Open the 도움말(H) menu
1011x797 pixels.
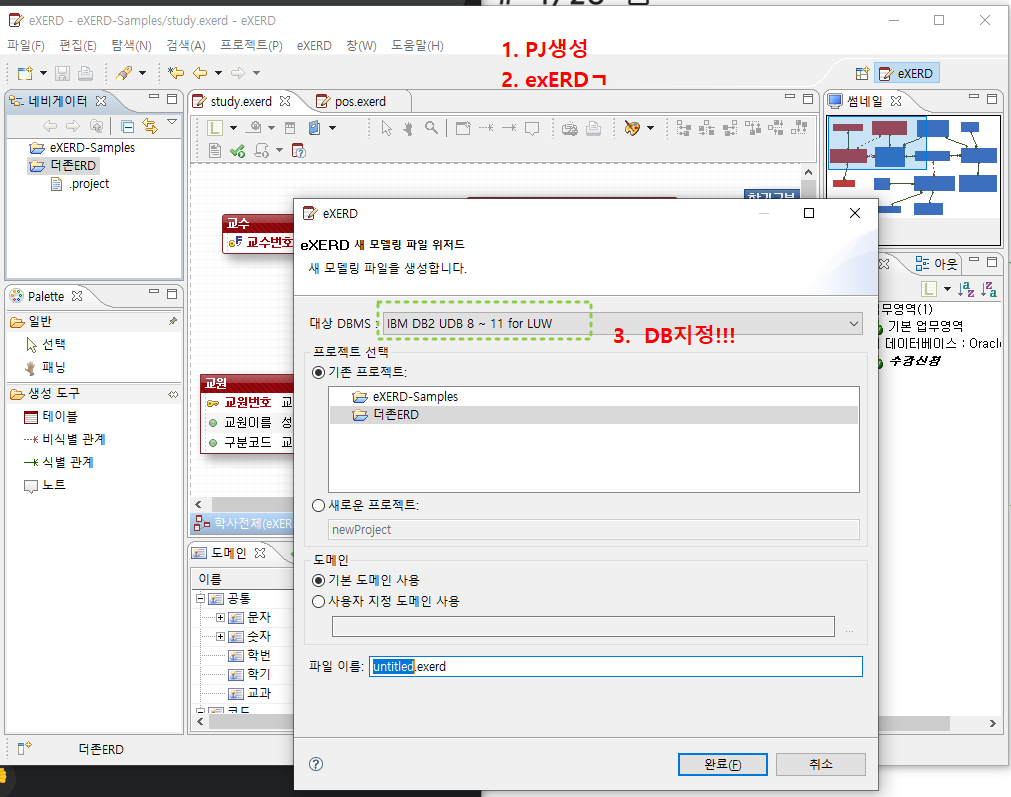pos(417,46)
